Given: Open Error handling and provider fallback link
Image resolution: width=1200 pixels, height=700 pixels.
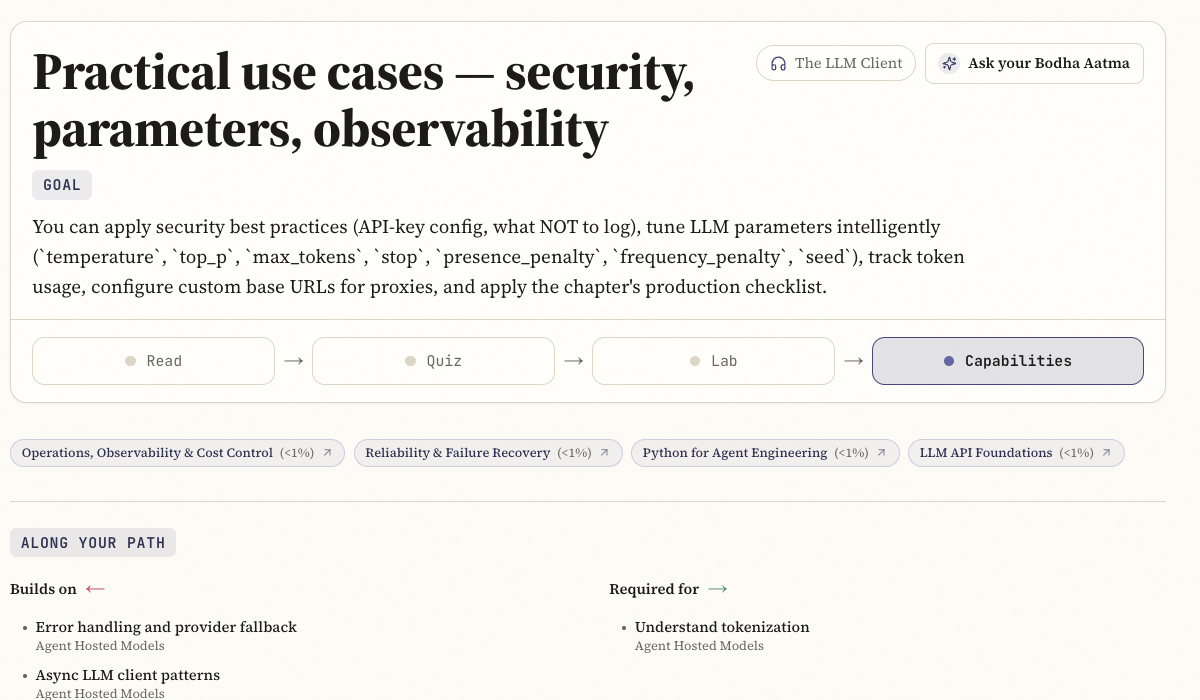Looking at the screenshot, I should [x=166, y=627].
